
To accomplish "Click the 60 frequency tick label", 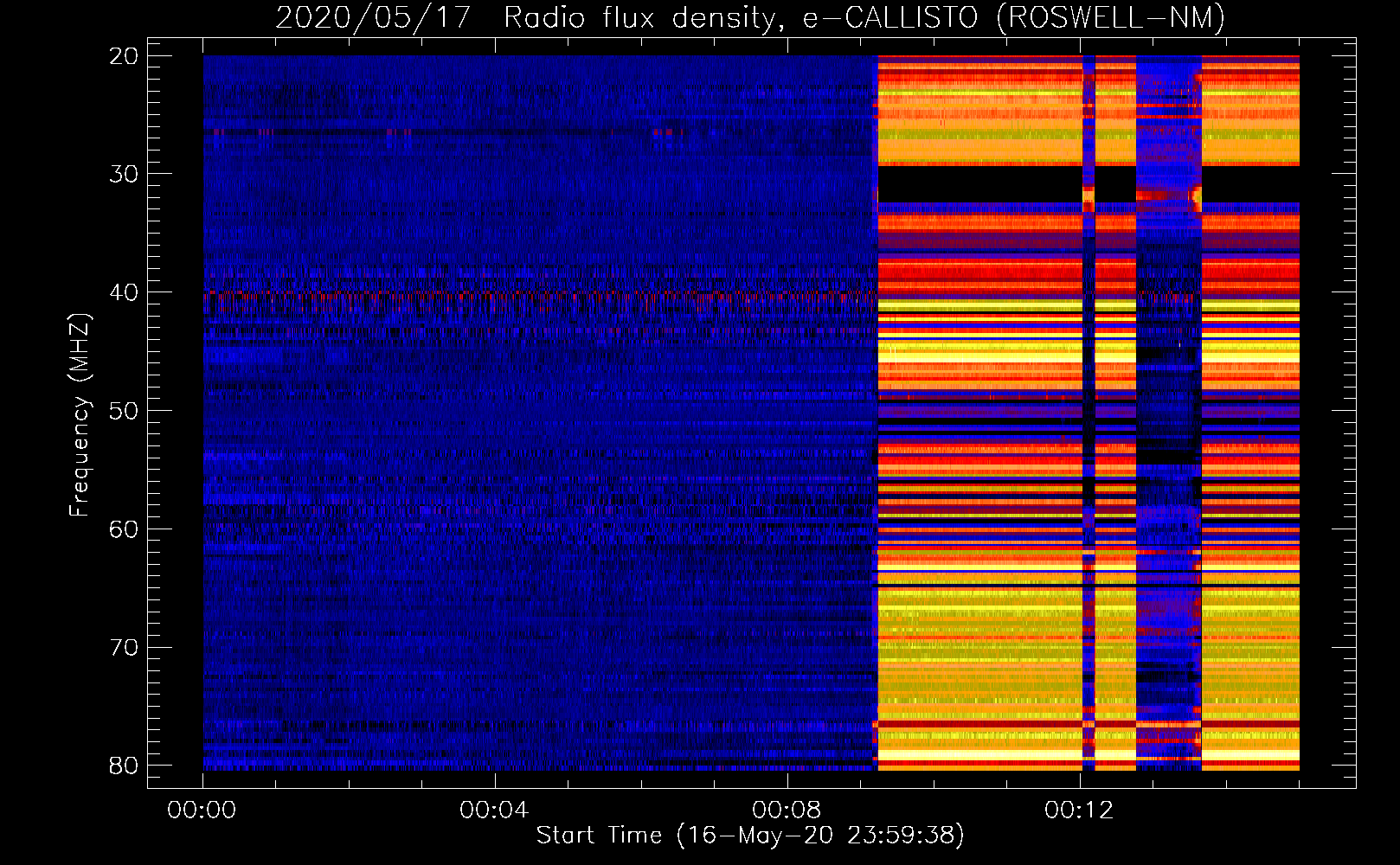I will 125,529.
